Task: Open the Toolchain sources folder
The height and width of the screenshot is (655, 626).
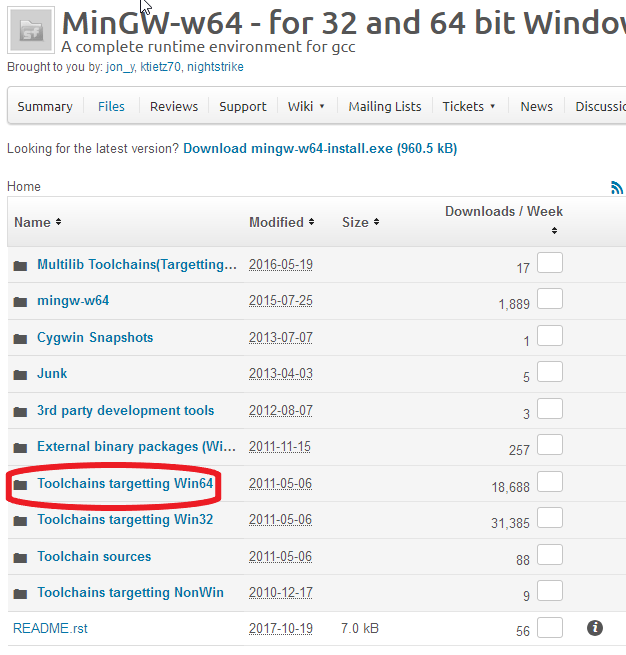Action: click(x=94, y=556)
